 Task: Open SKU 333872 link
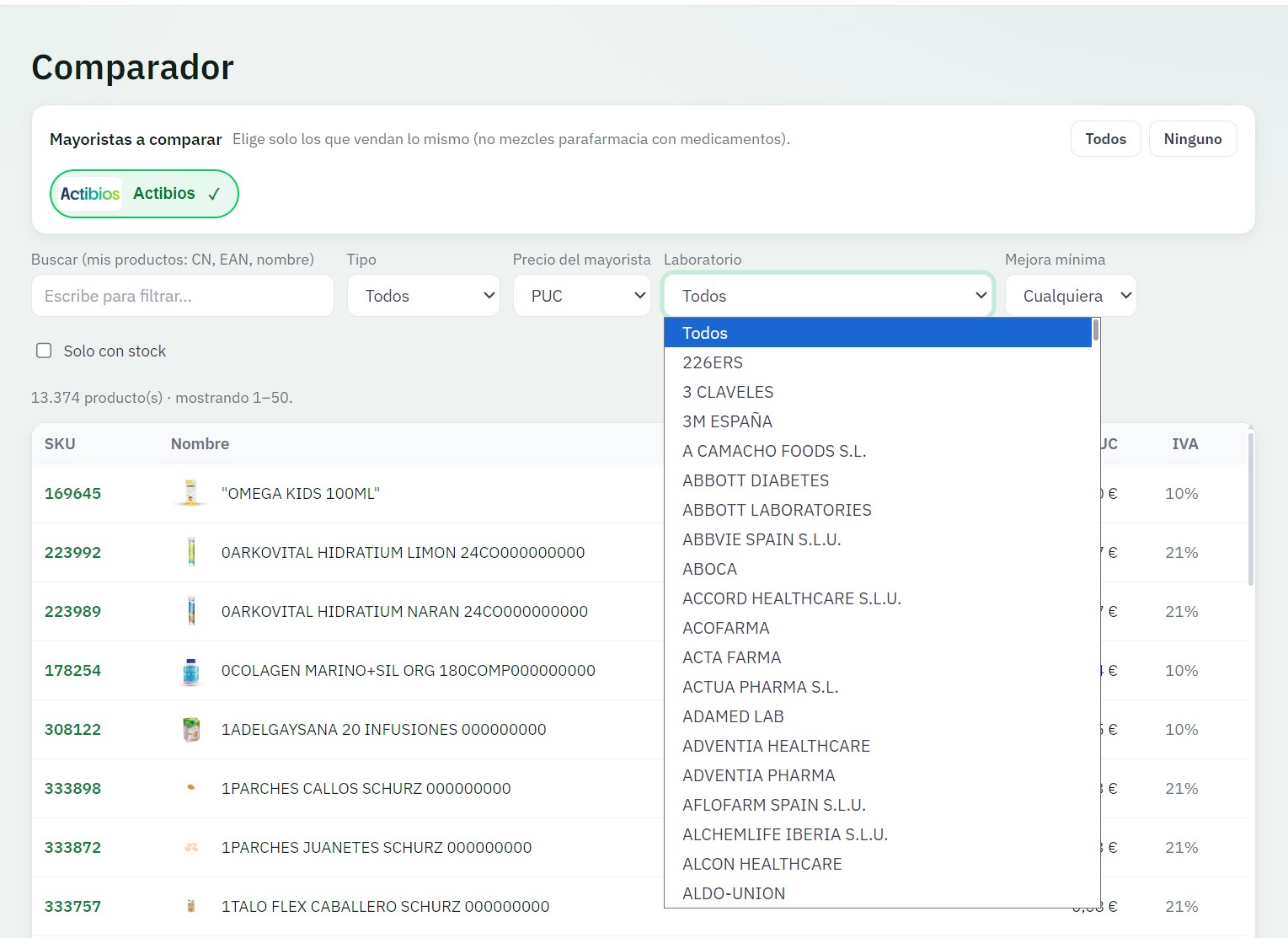(72, 848)
